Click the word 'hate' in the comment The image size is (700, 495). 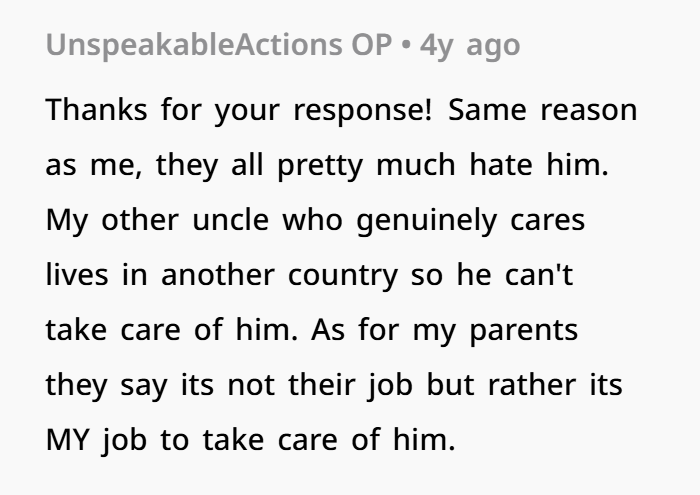(x=501, y=165)
